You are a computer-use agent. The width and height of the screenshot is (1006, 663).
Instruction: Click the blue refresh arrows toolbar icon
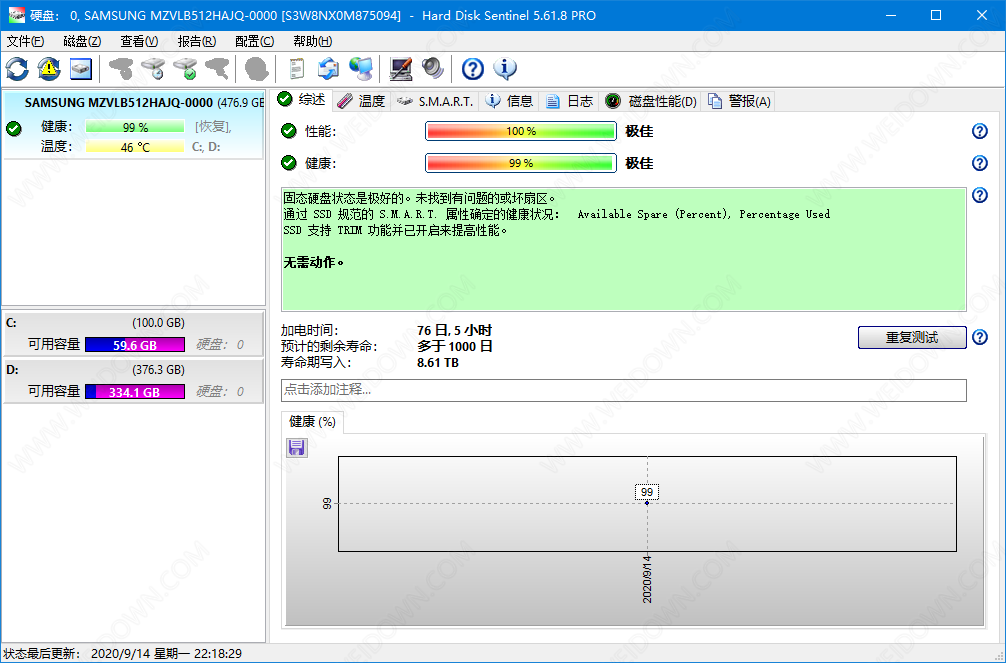coord(17,69)
